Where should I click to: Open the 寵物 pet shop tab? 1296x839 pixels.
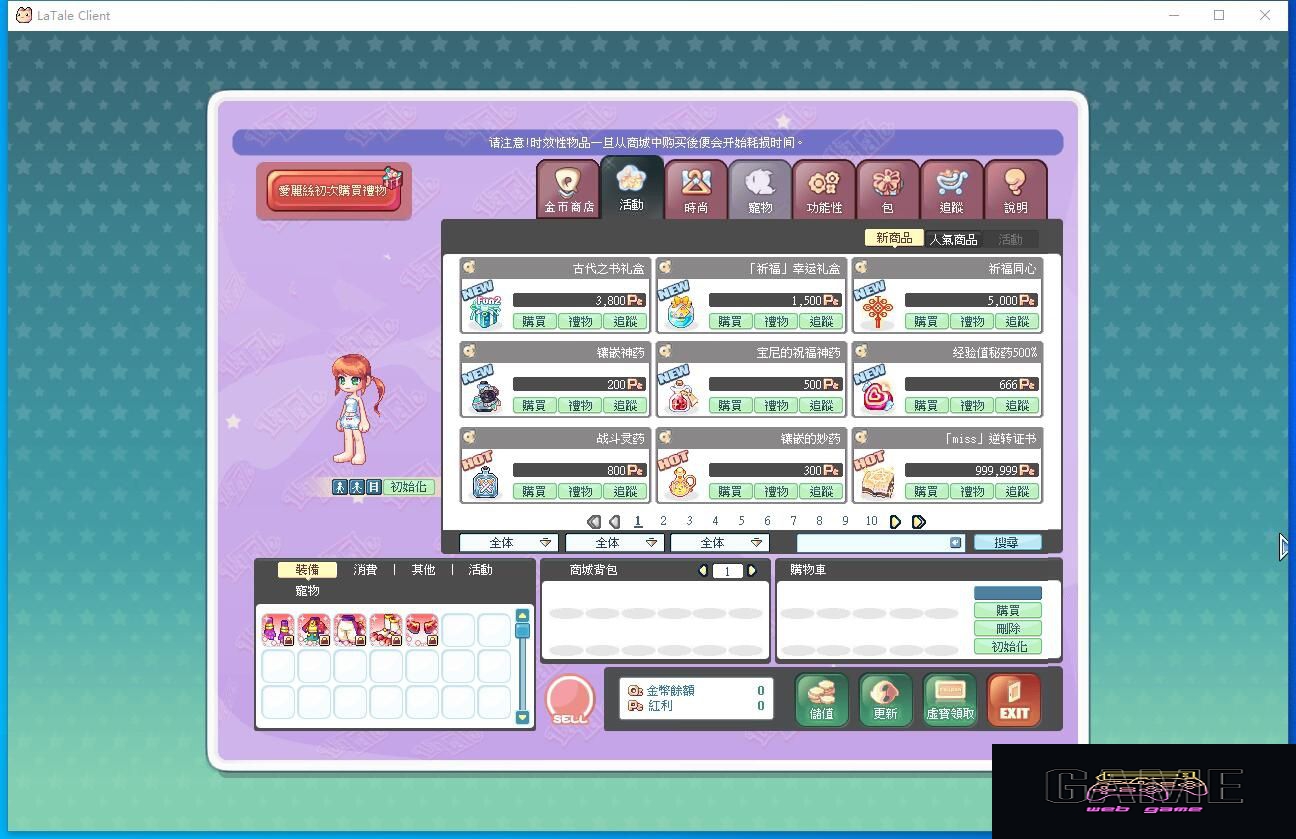pyautogui.click(x=760, y=189)
